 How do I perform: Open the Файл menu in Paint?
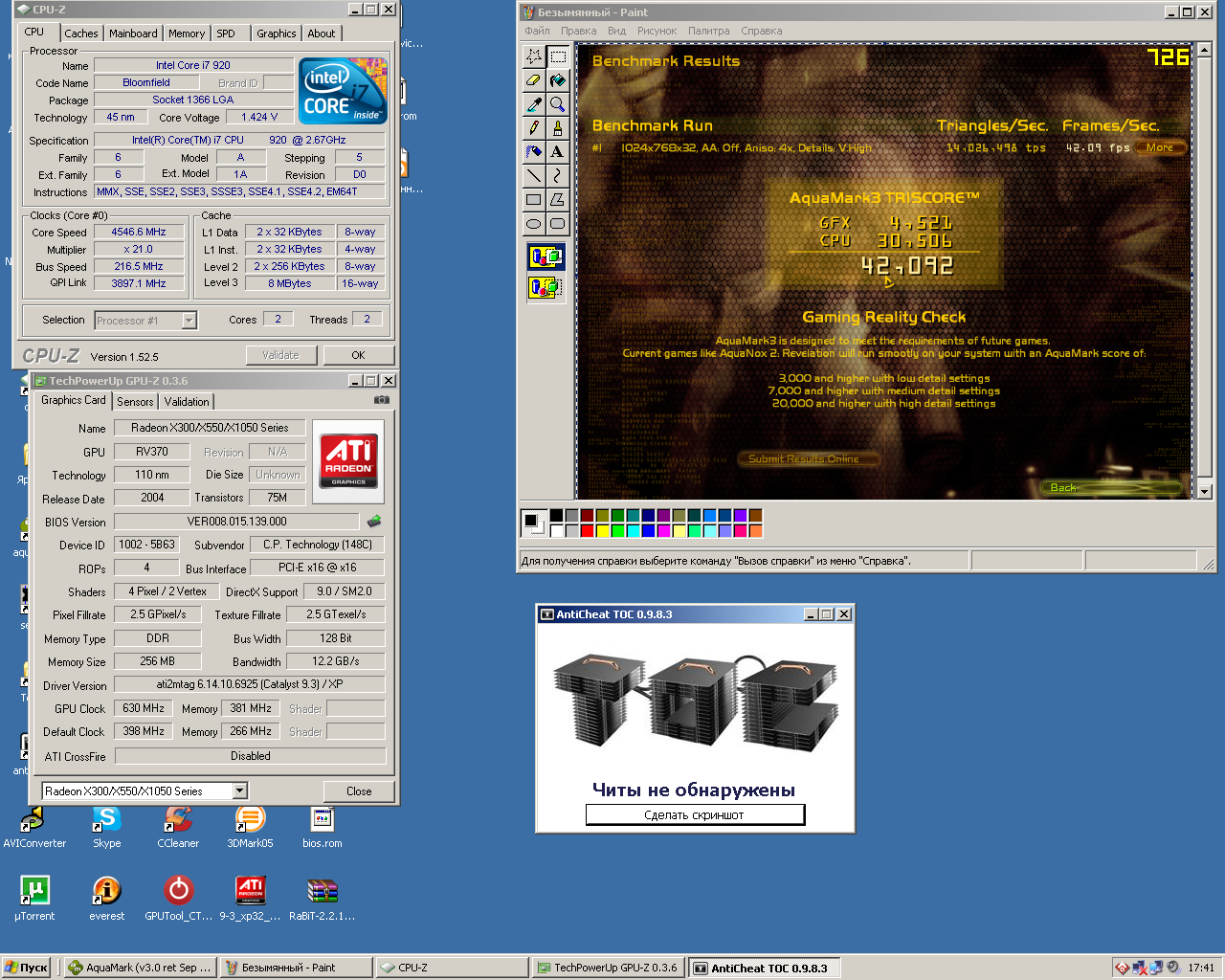click(x=537, y=31)
